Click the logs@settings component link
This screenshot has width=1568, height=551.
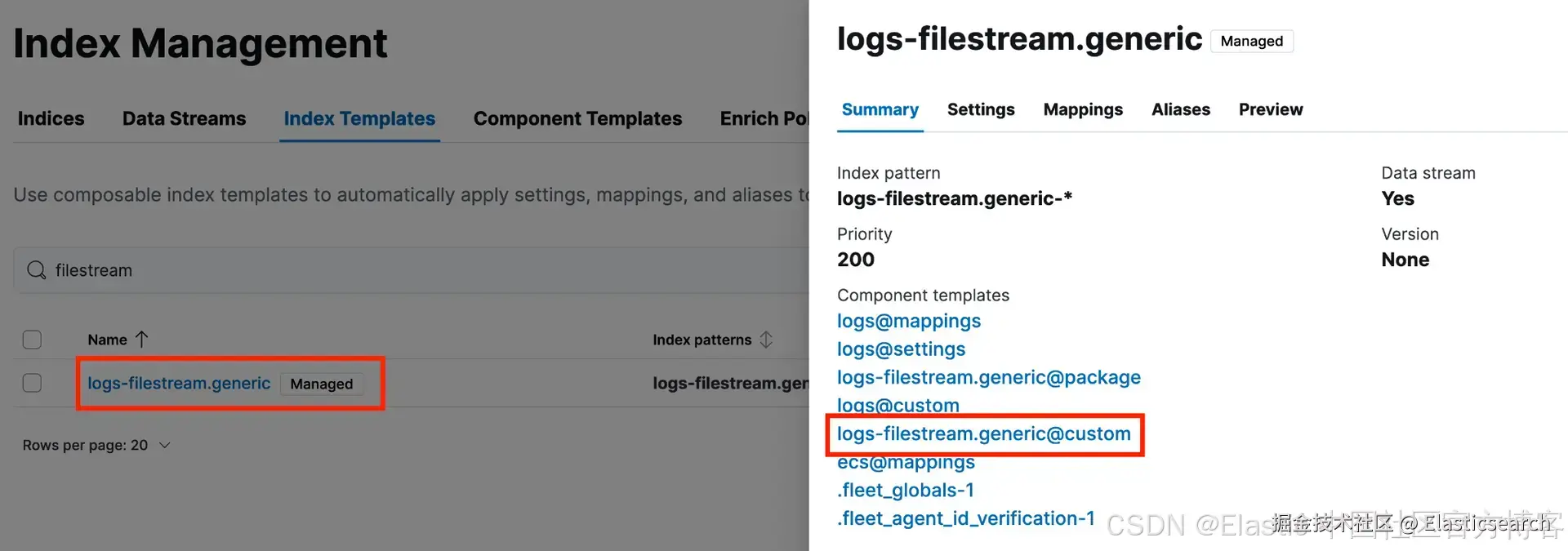coord(901,349)
